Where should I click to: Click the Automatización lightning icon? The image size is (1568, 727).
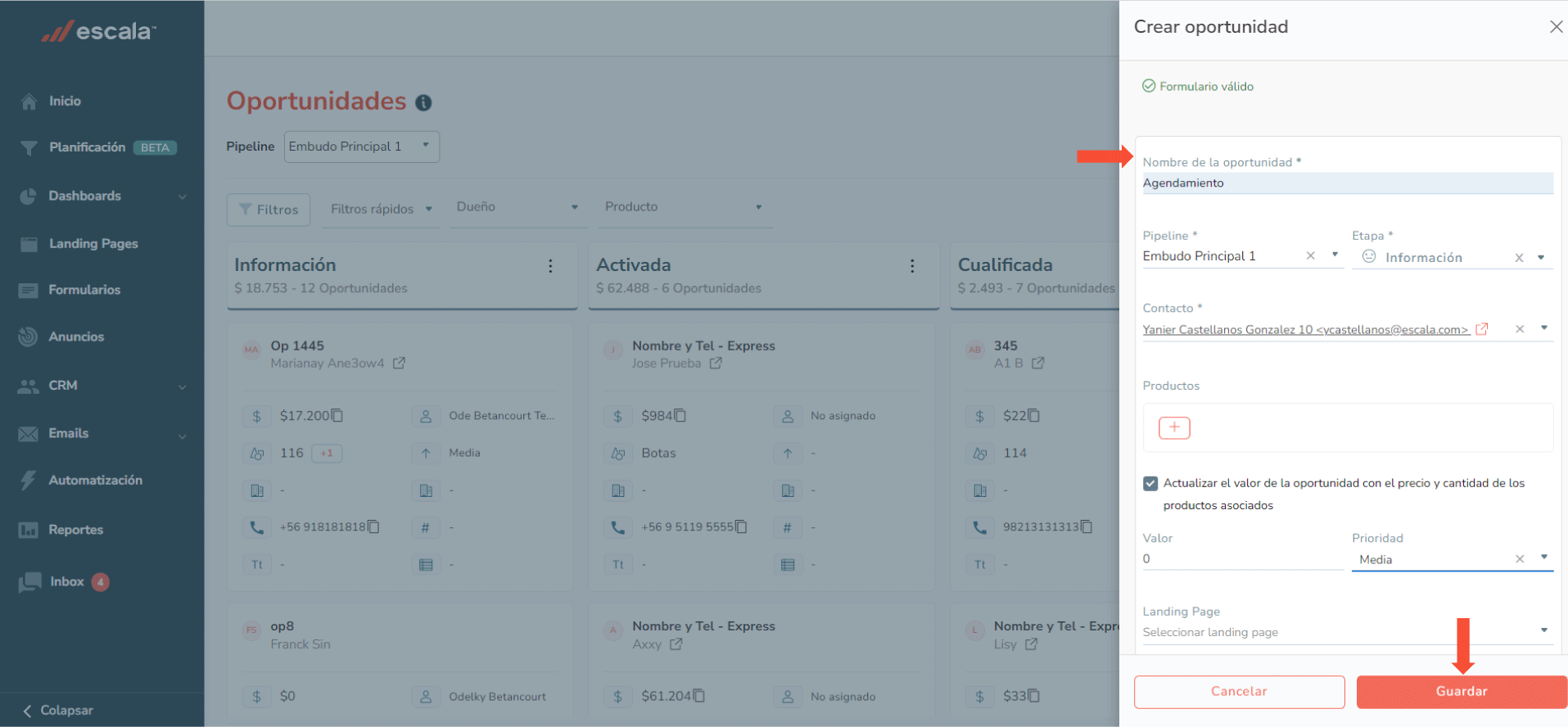point(29,481)
